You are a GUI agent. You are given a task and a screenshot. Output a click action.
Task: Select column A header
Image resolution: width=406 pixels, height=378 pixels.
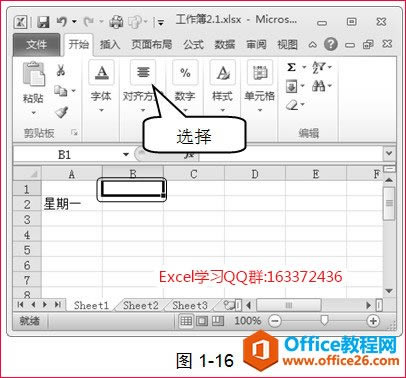click(x=72, y=174)
